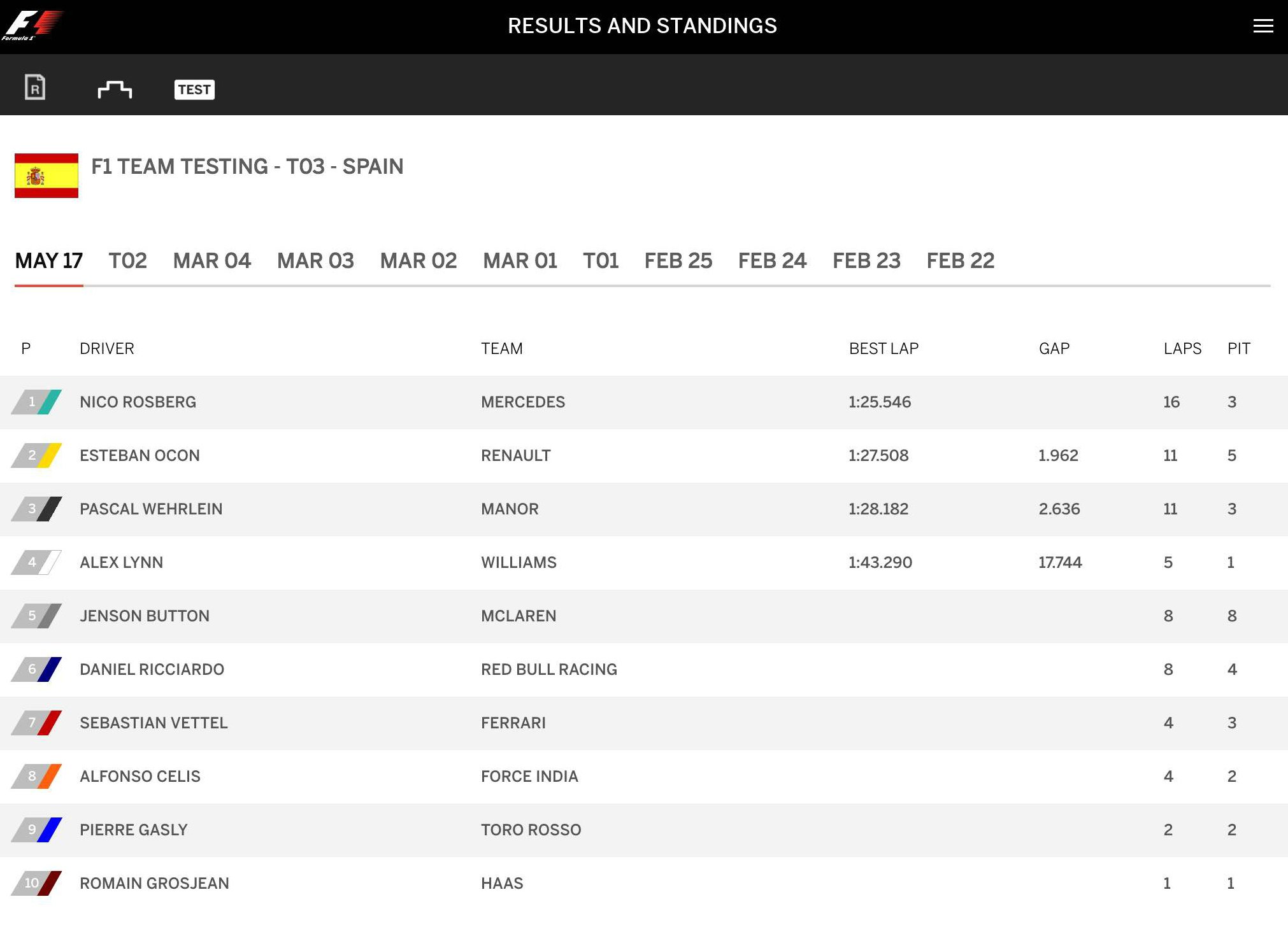The image size is (1288, 948).
Task: Click the Formula 1 logo
Action: (32, 25)
